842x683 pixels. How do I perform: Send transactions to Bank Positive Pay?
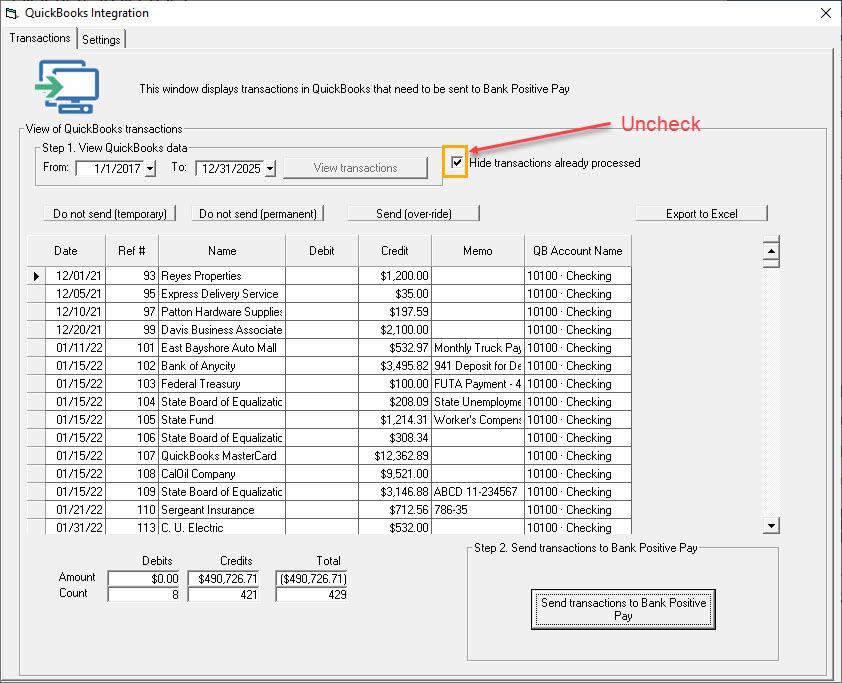coord(623,609)
